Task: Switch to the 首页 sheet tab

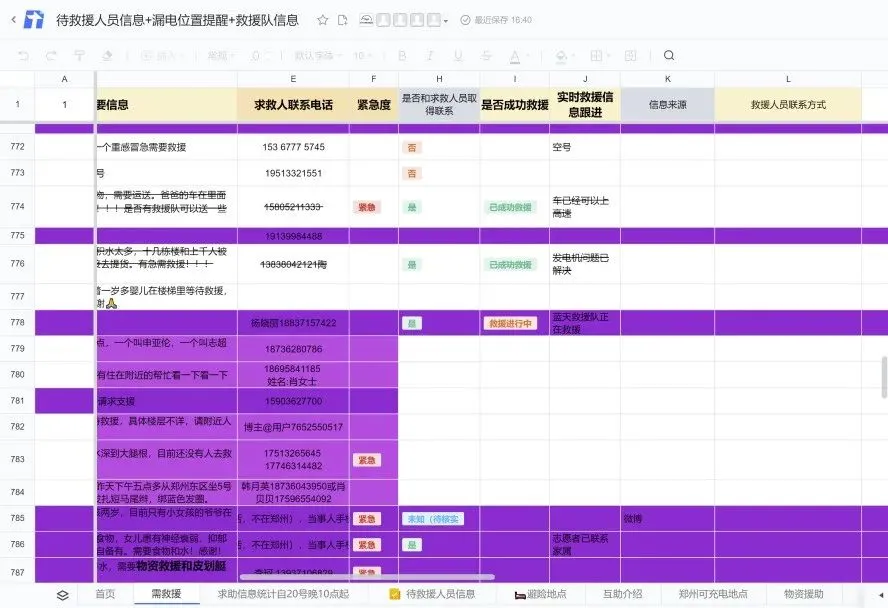Action: pos(105,594)
